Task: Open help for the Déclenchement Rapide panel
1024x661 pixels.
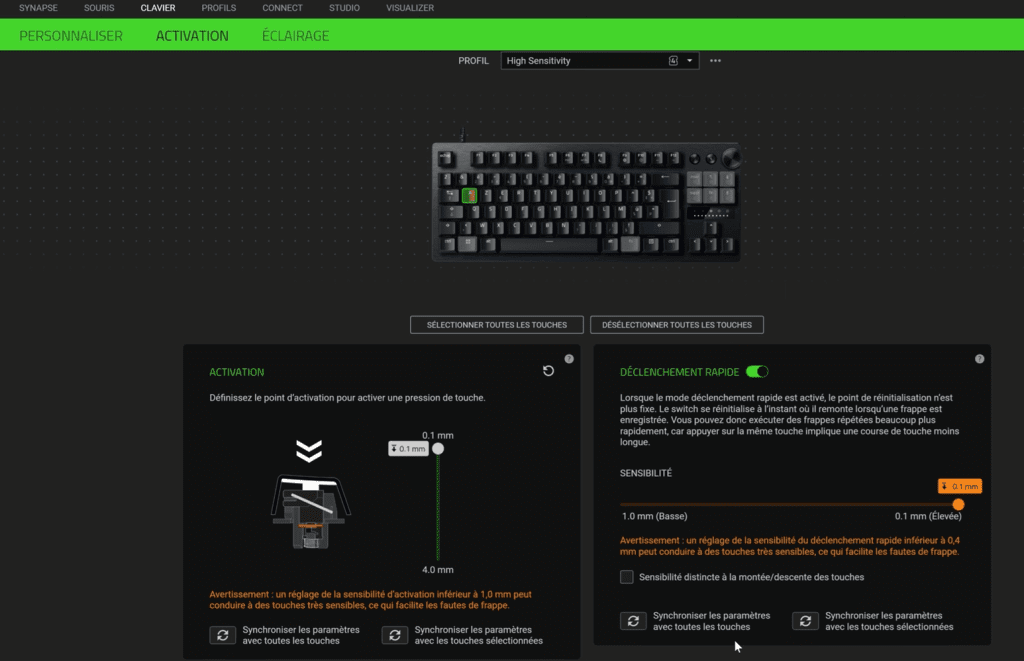Action: (979, 359)
